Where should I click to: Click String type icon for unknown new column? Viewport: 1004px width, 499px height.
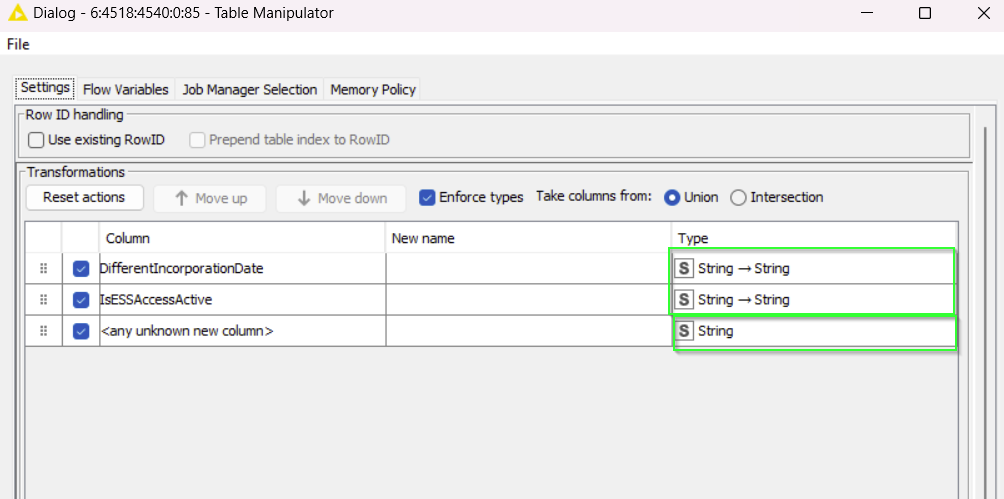click(684, 331)
